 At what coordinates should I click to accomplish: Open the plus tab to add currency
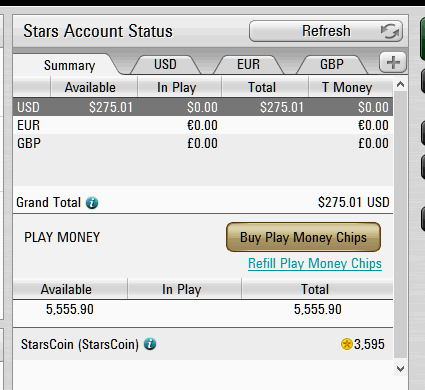pyautogui.click(x=393, y=62)
